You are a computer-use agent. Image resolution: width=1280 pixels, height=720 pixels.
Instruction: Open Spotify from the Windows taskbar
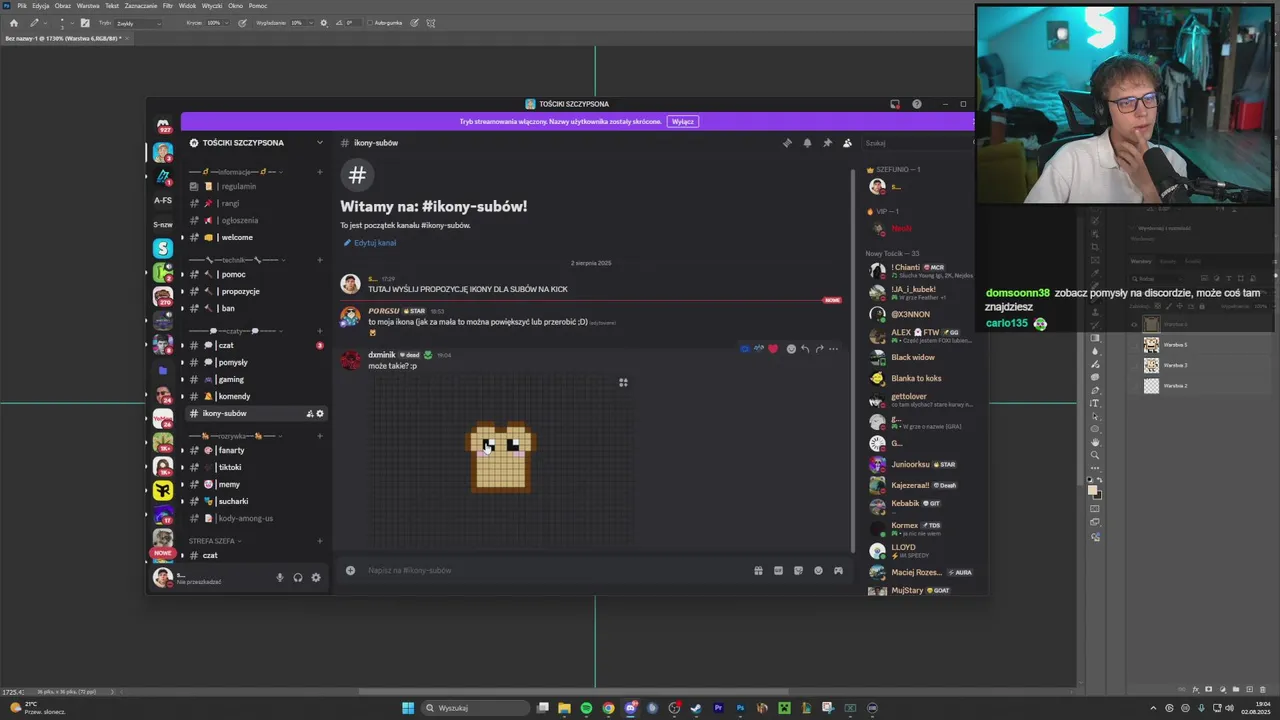586,708
